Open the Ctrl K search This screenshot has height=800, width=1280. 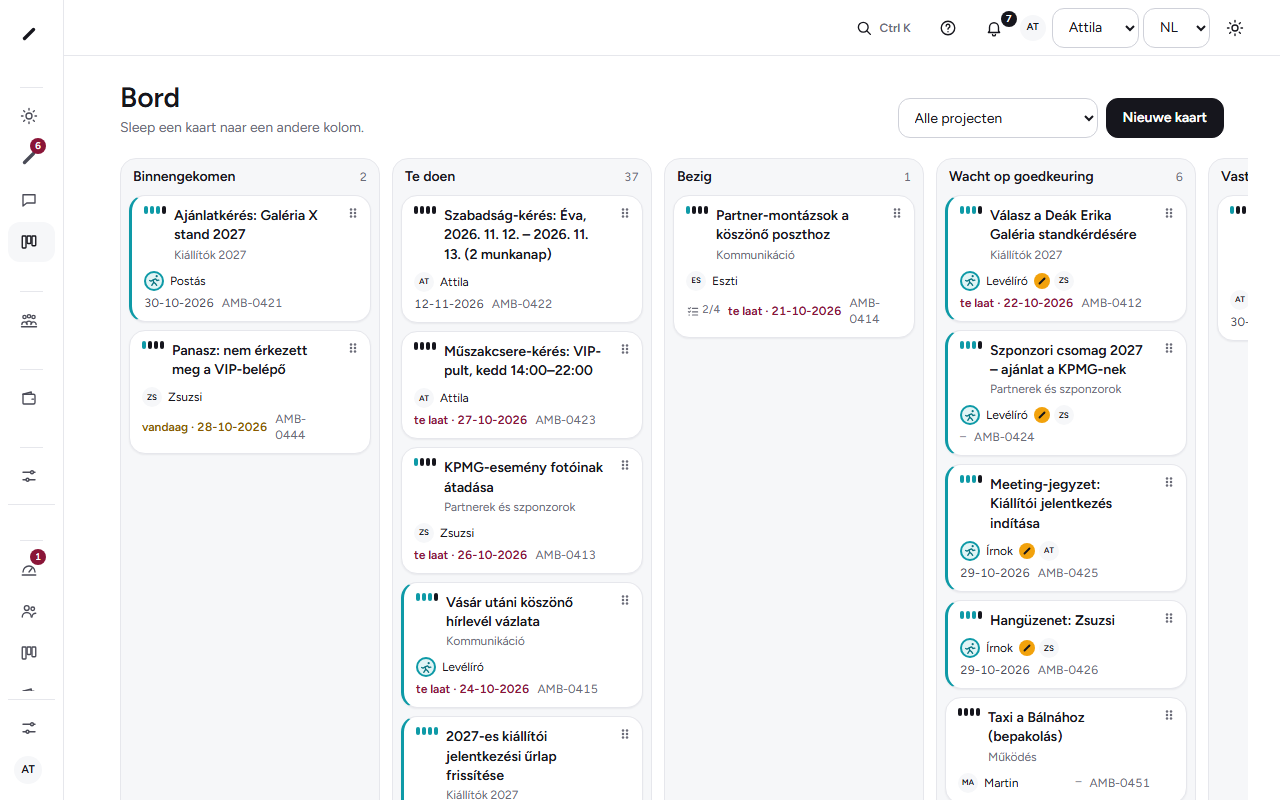click(884, 28)
